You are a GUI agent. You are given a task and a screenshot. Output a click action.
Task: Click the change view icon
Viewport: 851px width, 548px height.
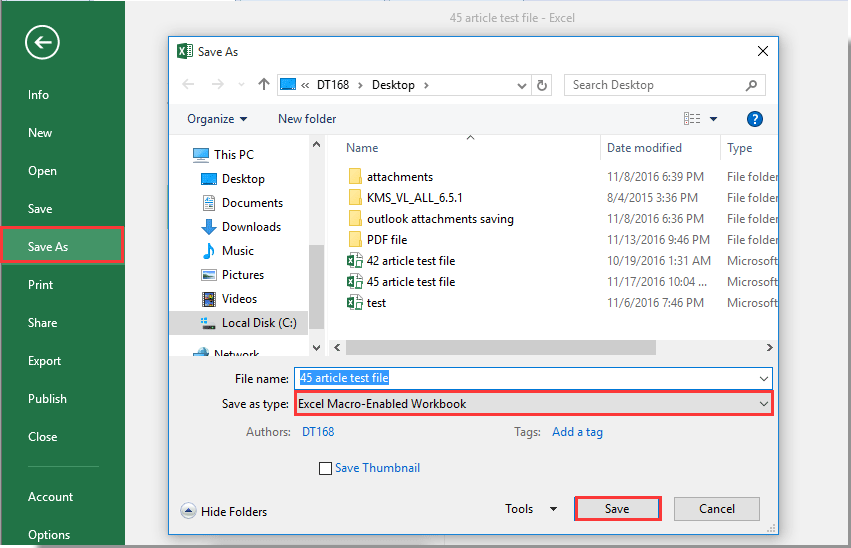coord(692,119)
